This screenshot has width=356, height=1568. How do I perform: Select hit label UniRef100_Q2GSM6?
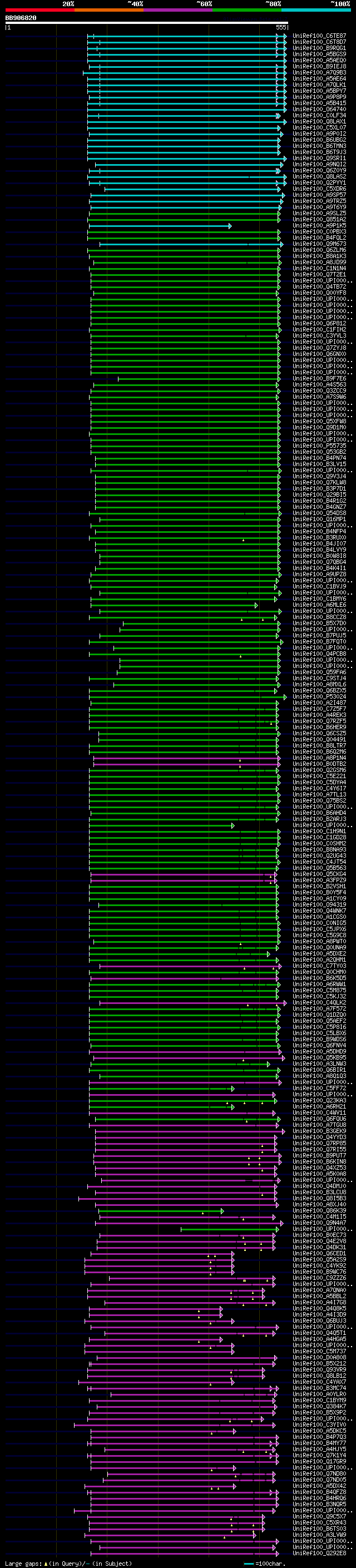[319, 770]
